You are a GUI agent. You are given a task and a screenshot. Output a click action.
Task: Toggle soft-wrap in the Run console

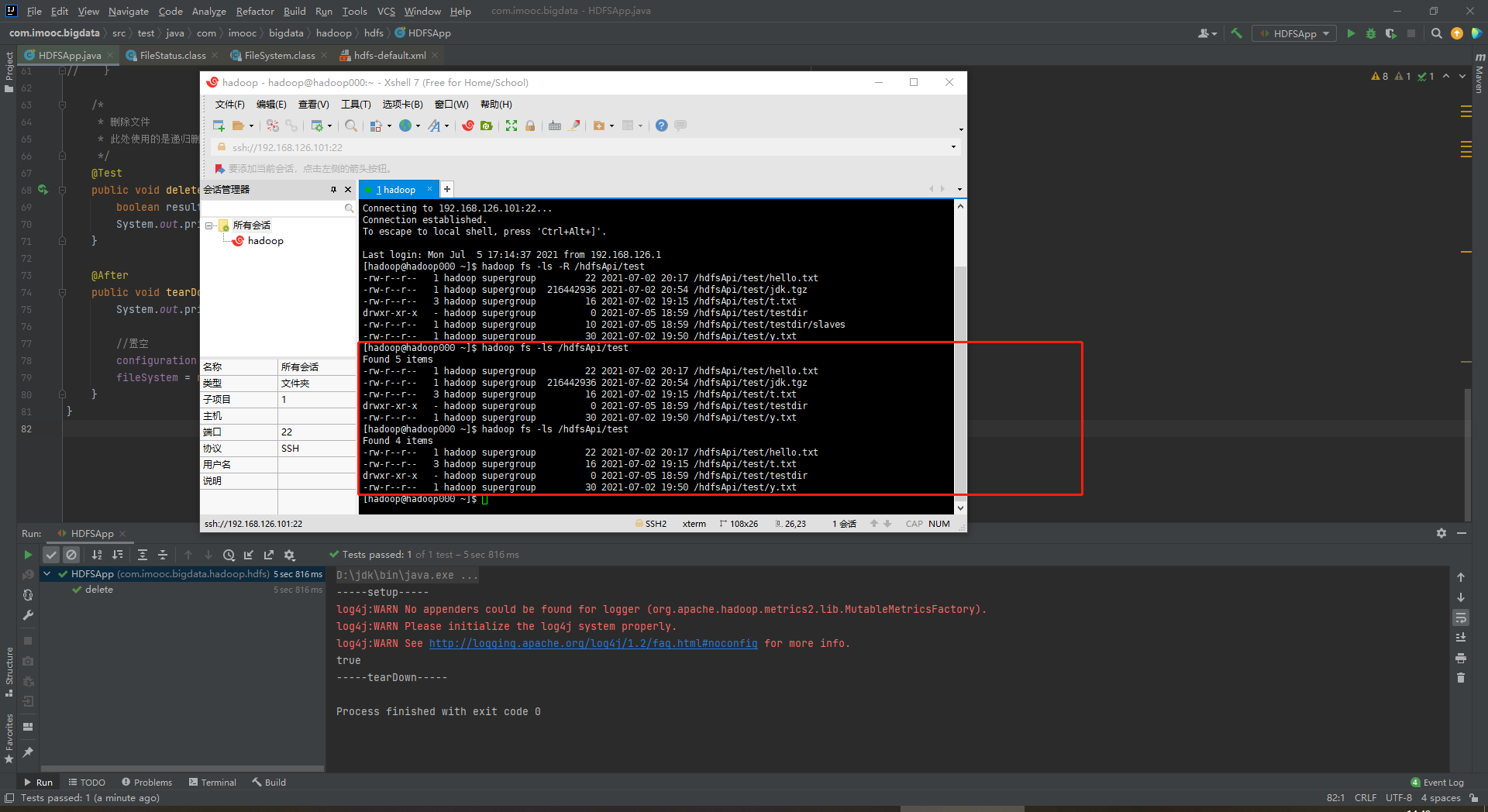pyautogui.click(x=1461, y=618)
